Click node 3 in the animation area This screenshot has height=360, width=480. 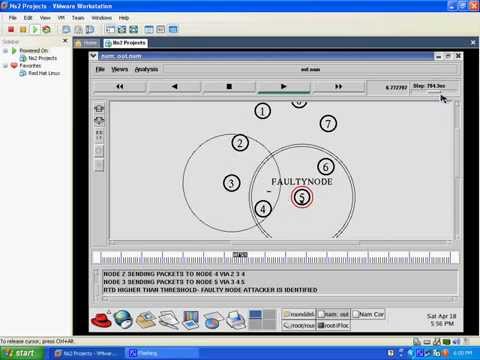click(231, 183)
